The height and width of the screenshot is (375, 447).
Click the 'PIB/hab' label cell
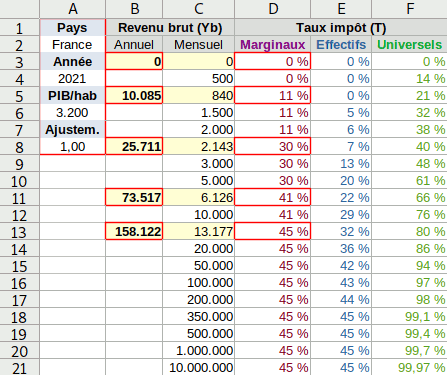[x=73, y=95]
